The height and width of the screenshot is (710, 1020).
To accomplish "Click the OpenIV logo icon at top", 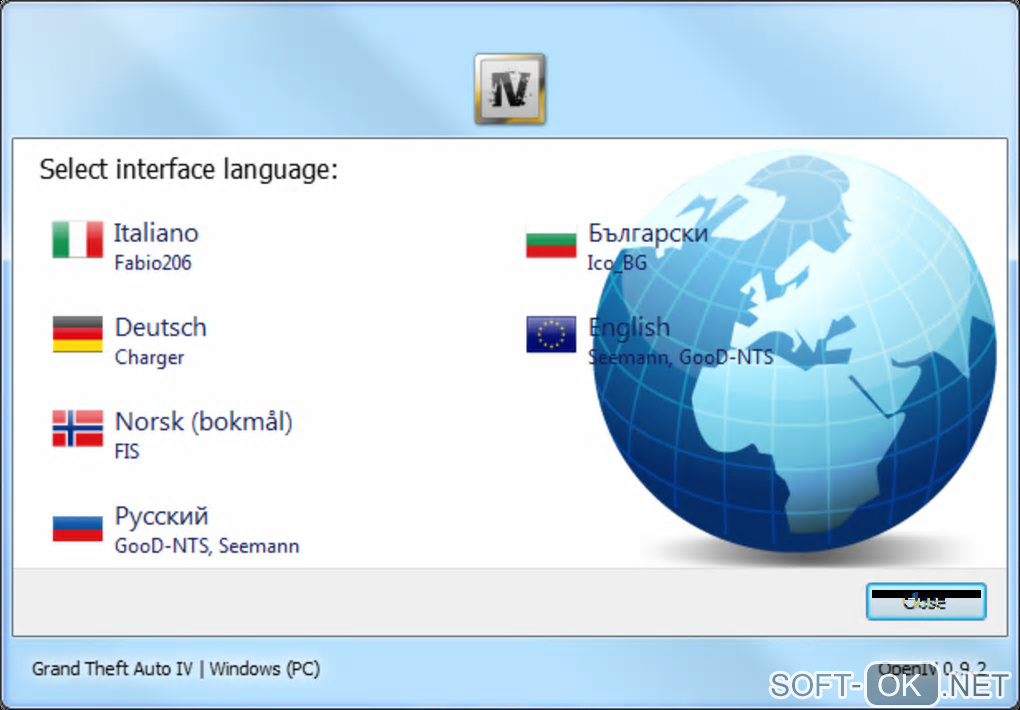I will pos(510,89).
